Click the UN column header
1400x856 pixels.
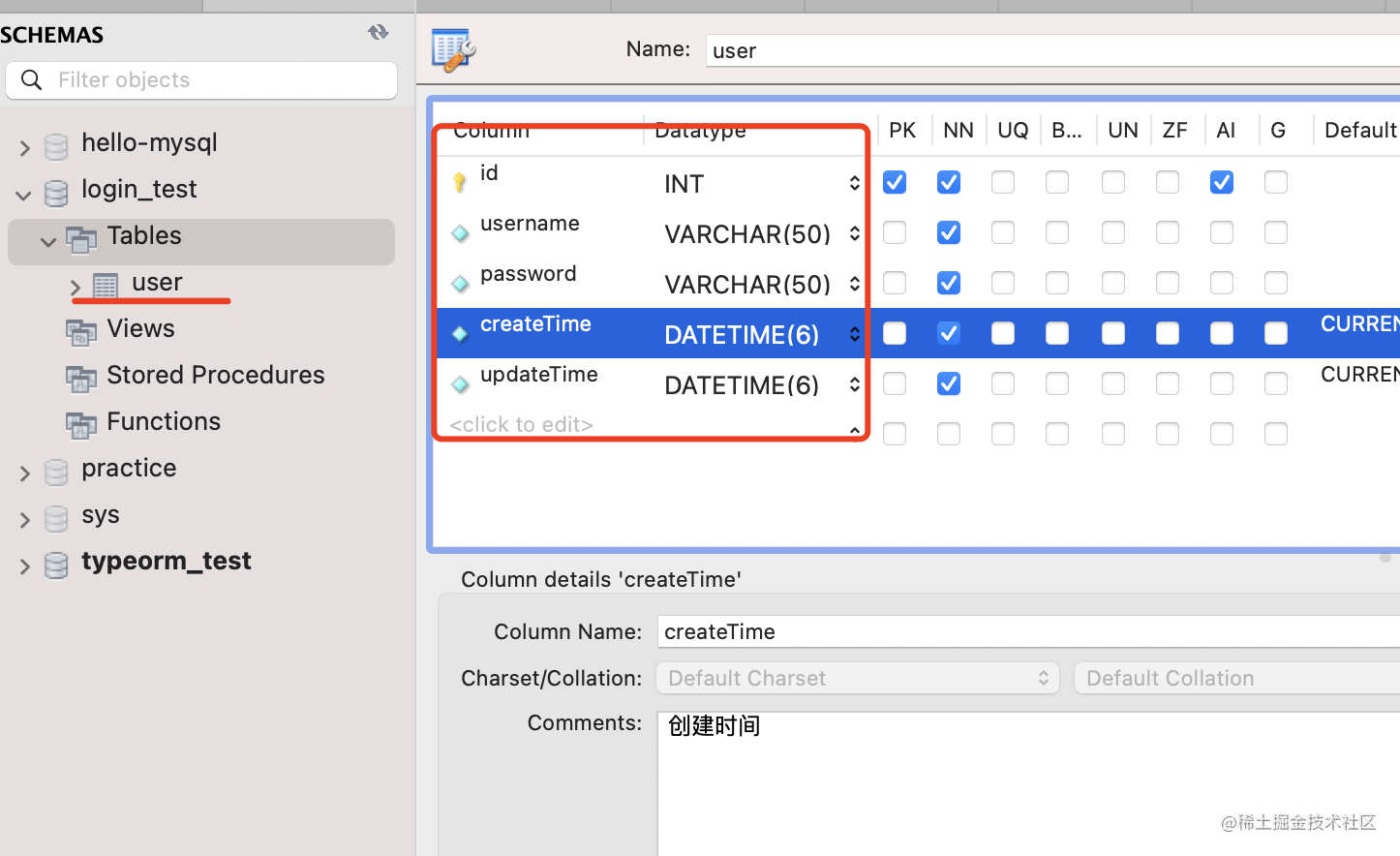1123,130
